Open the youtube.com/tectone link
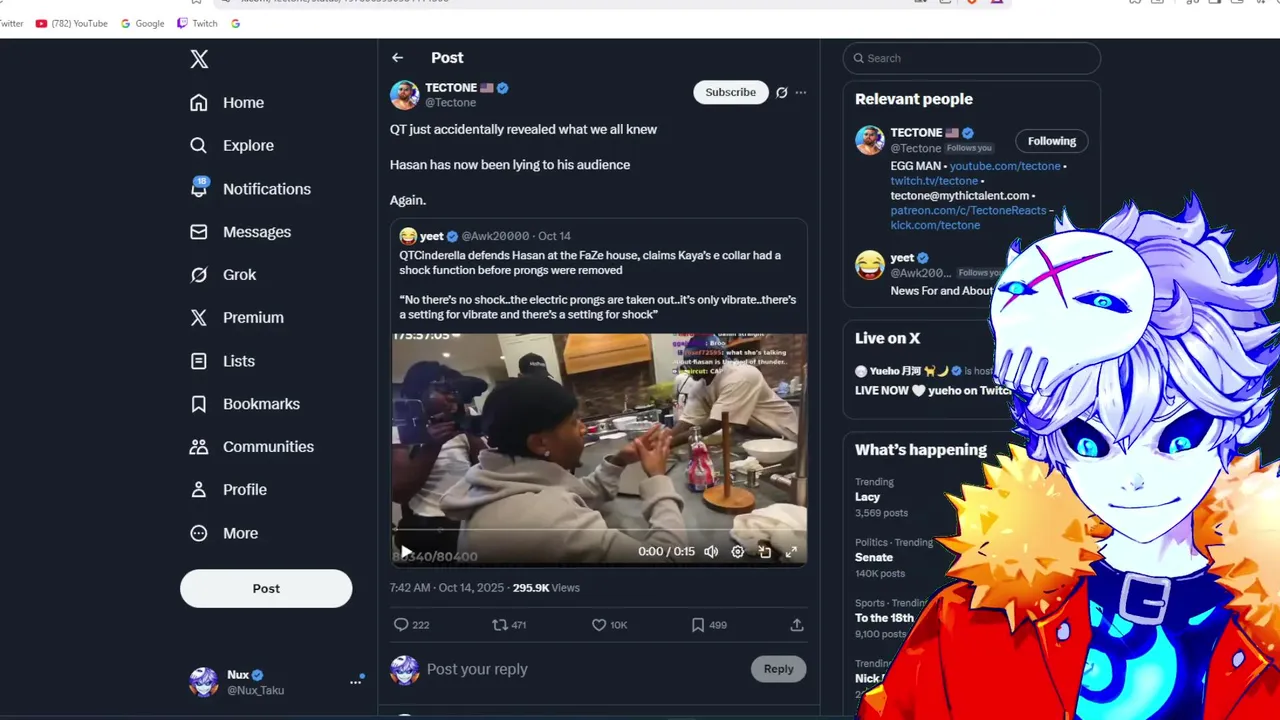Screen dimensions: 1280x720 point(1005,166)
